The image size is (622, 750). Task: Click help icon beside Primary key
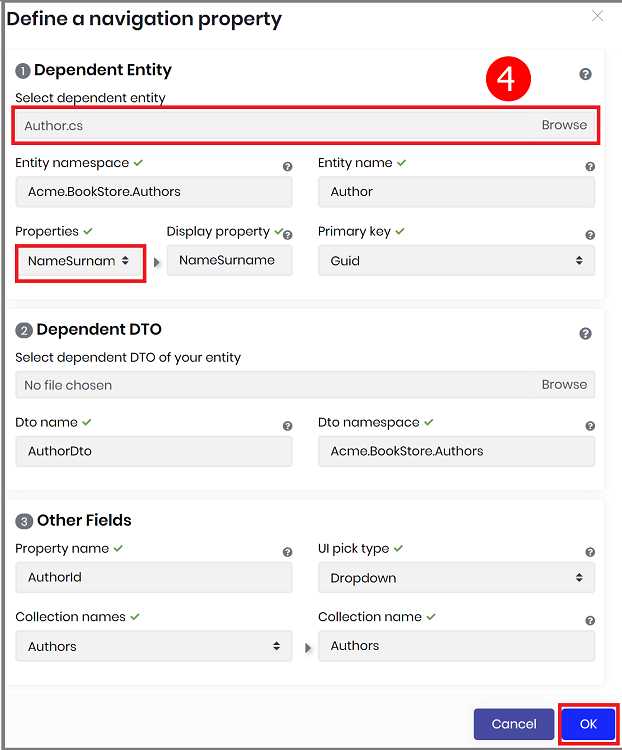[590, 236]
